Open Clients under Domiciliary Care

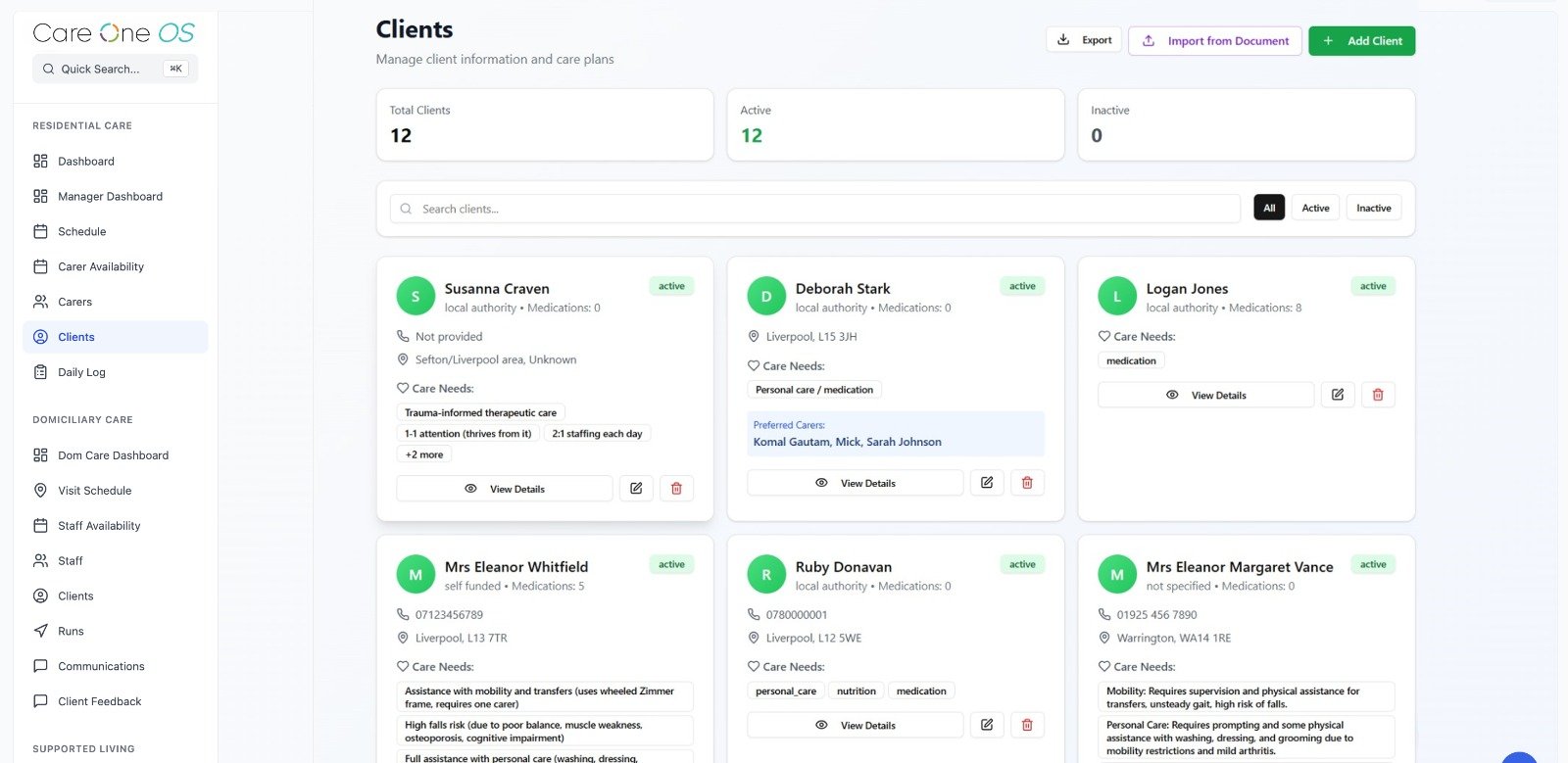click(x=115, y=596)
